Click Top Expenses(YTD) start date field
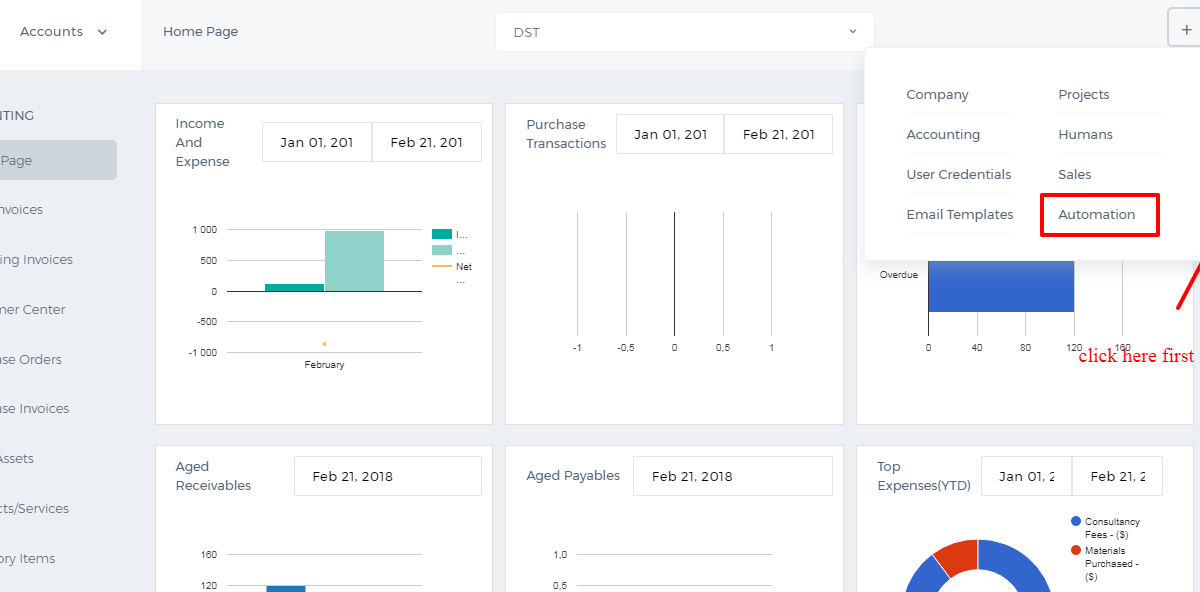This screenshot has height=592, width=1200. pos(1026,476)
